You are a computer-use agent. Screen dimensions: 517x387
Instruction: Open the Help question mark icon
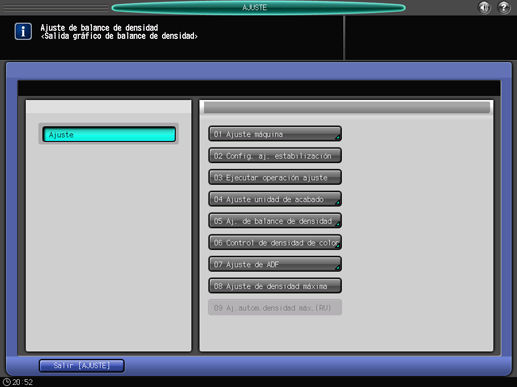point(504,7)
